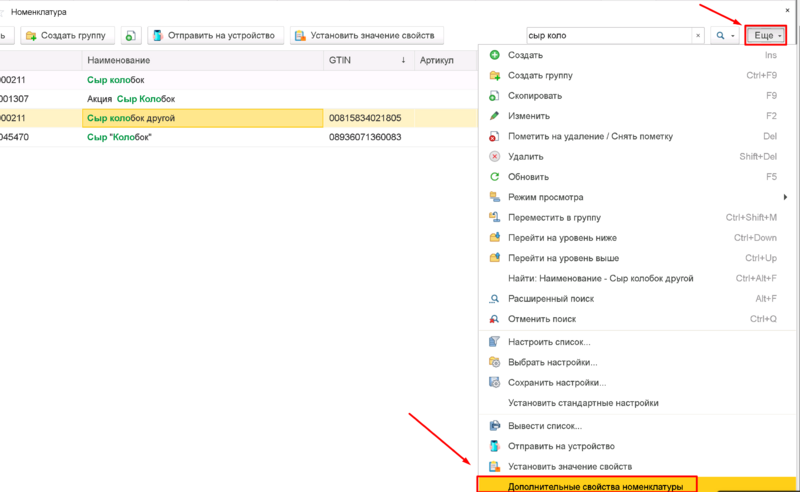
Task: Click Настроить список icon in menu
Action: point(494,342)
